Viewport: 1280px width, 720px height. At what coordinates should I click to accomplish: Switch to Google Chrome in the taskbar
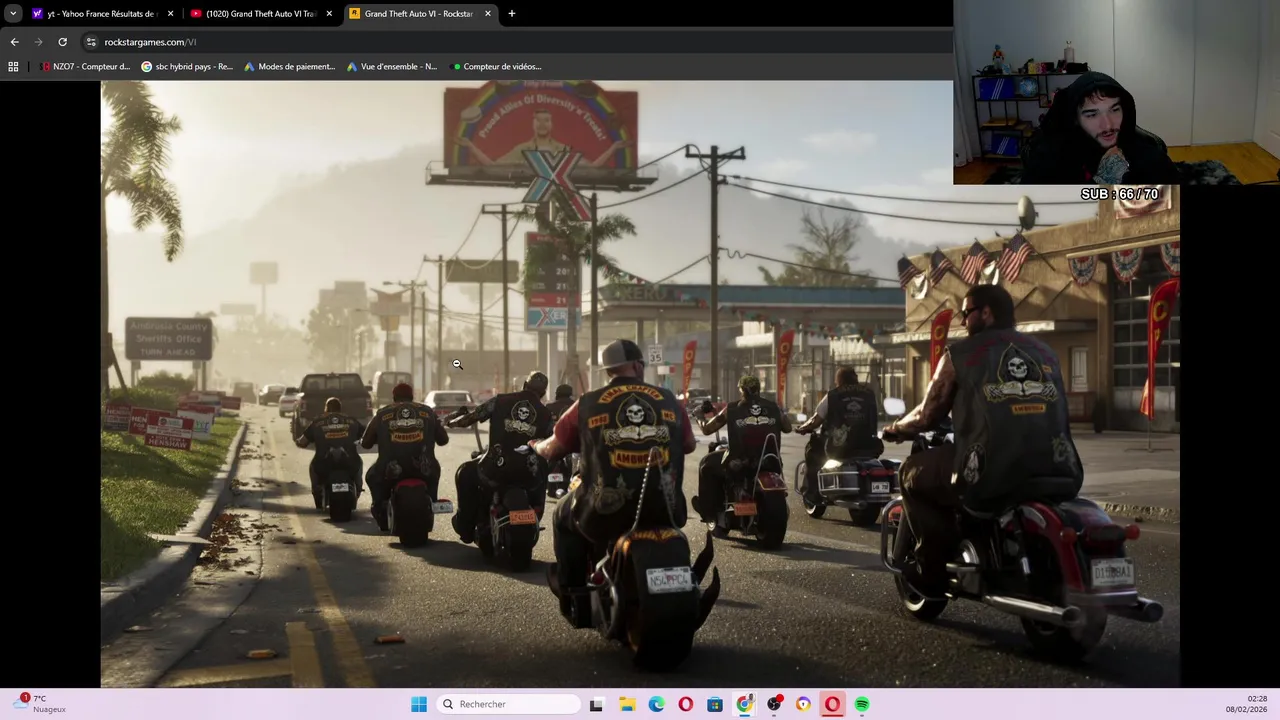(744, 704)
